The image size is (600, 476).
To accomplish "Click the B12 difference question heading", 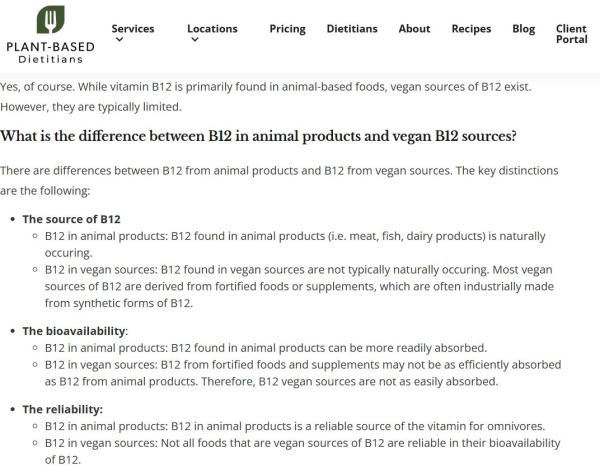I will tap(258, 136).
